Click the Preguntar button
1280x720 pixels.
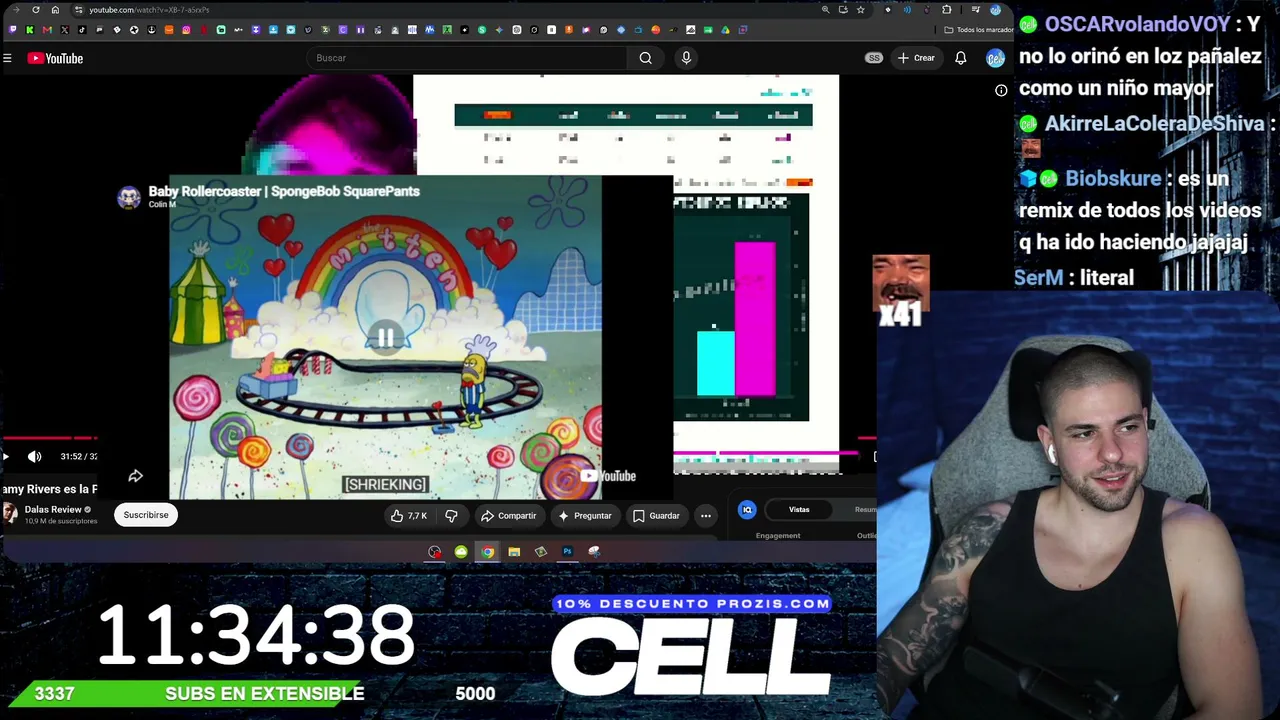pyautogui.click(x=585, y=516)
